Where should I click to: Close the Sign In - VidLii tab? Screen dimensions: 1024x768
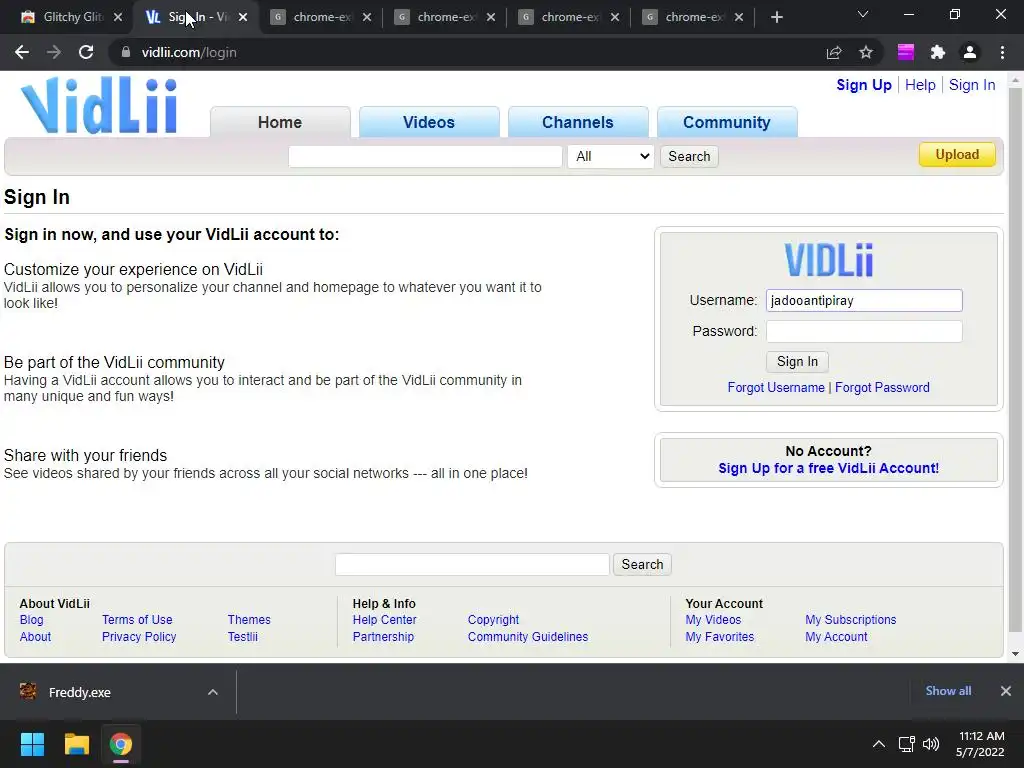[243, 17]
